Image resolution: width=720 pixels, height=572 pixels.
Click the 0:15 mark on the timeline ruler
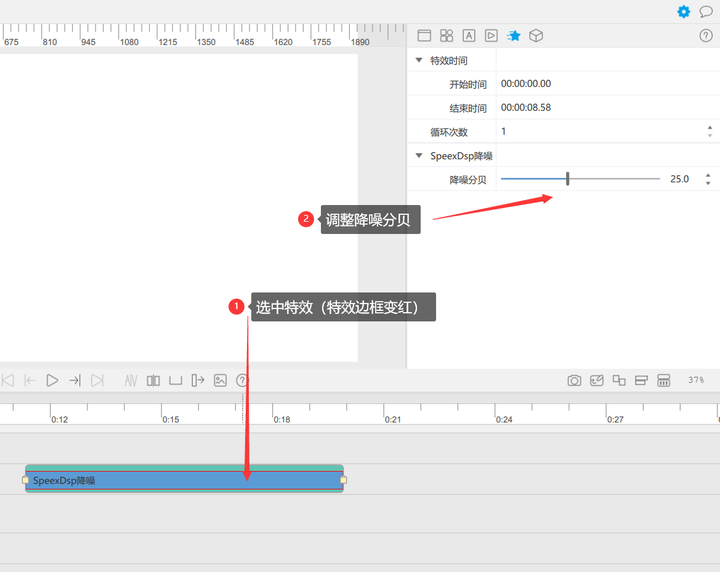170,419
